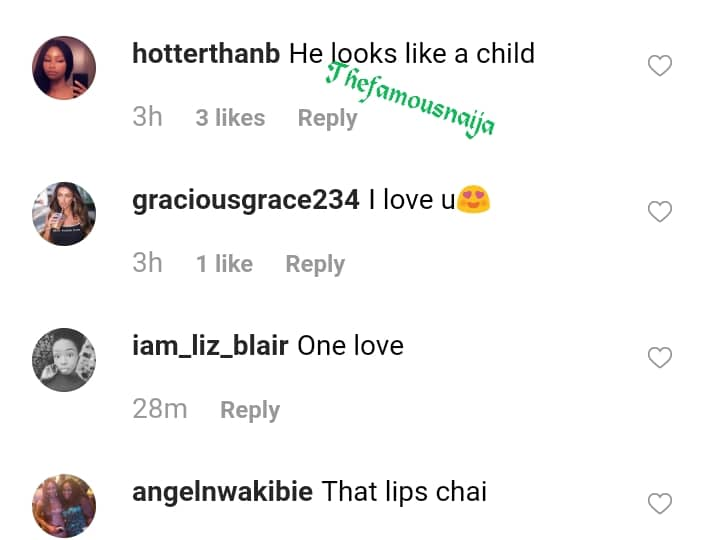View the "3 likes" list

click(230, 118)
